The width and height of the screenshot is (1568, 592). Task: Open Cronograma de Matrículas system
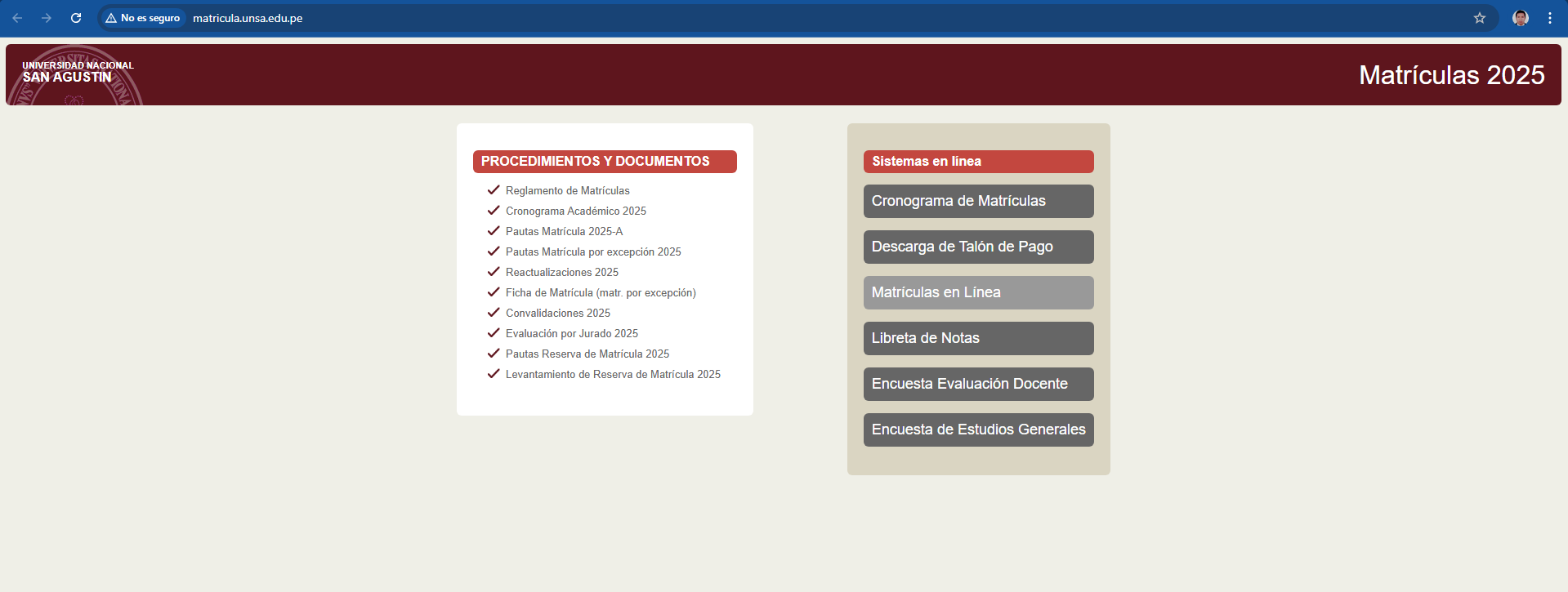click(978, 201)
